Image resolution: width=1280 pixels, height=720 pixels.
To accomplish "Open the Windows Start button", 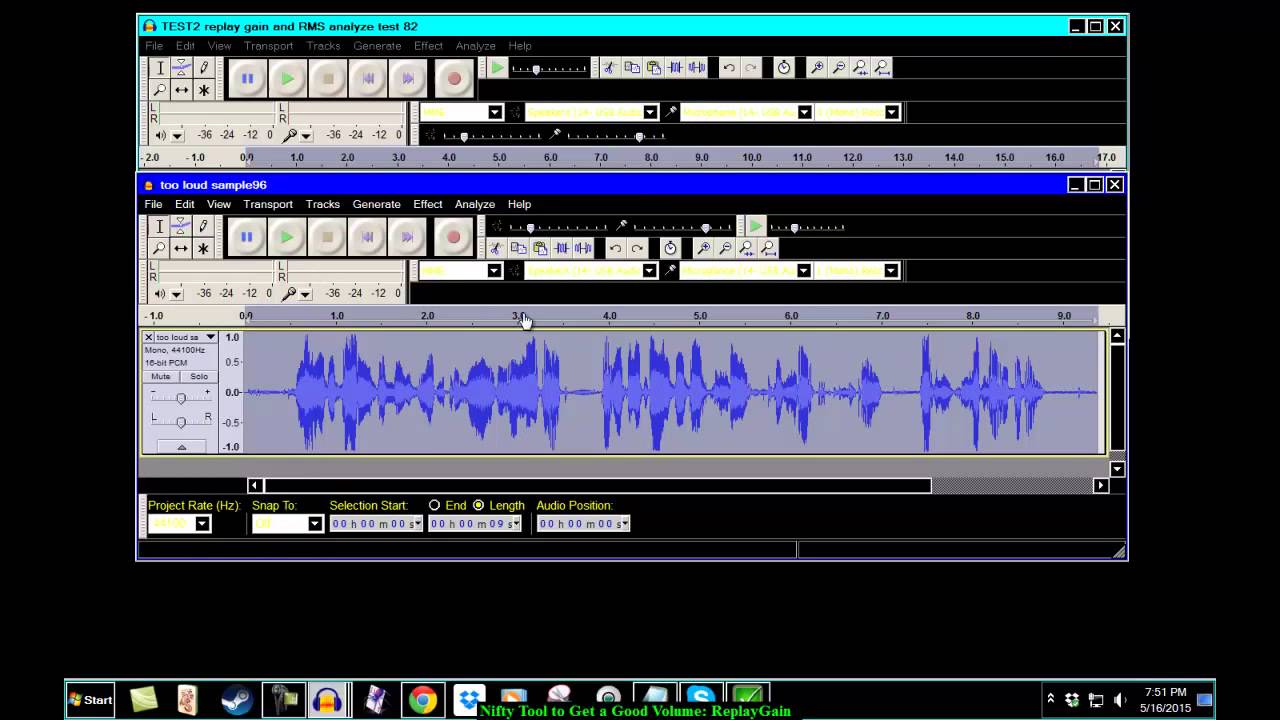I will [x=90, y=700].
